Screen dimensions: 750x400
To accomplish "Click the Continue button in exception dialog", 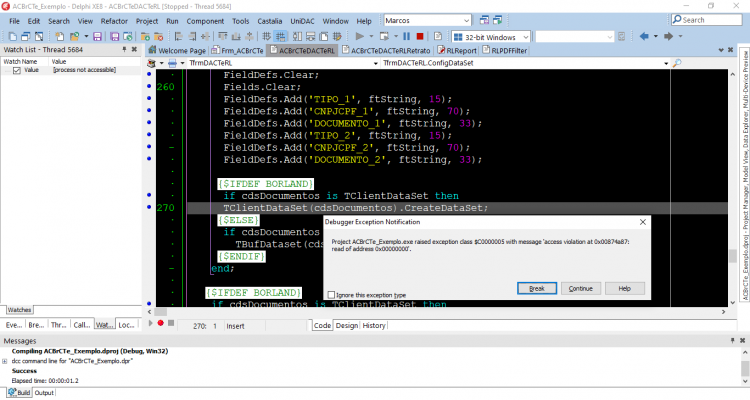I will tap(580, 289).
